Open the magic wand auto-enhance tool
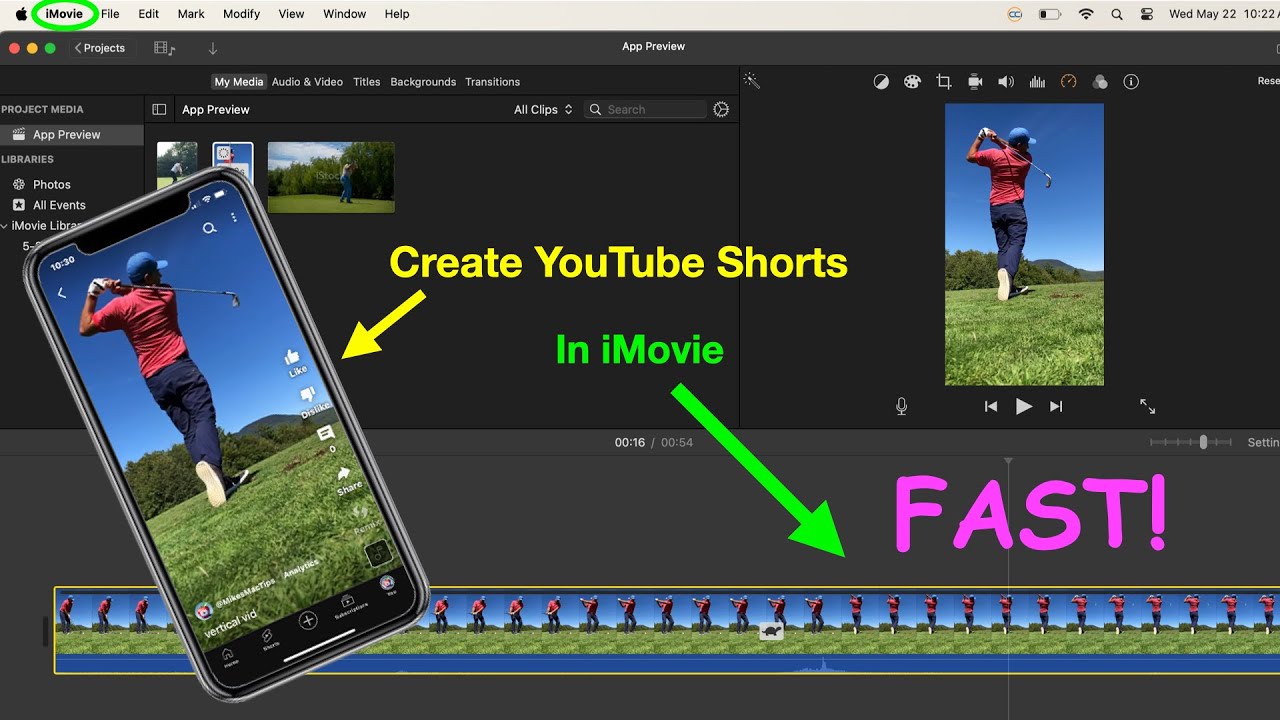The image size is (1280, 720). [x=752, y=82]
